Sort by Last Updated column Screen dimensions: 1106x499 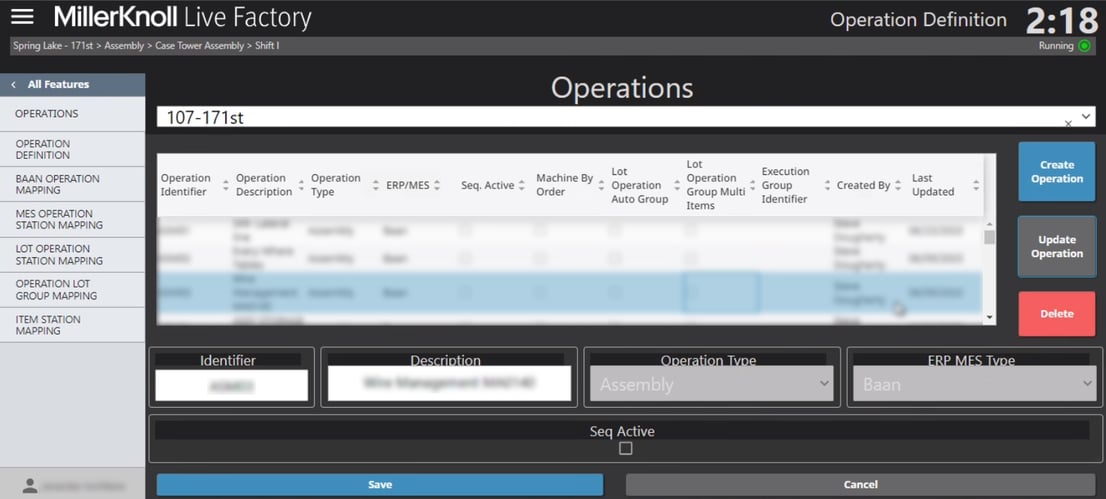pos(976,185)
